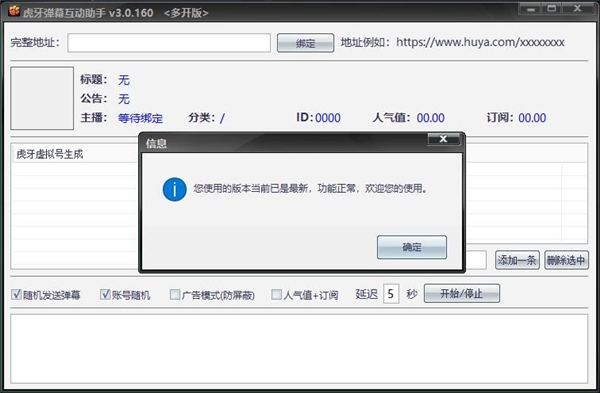Click the 绑定 button
This screenshot has height=393, width=600.
pyautogui.click(x=305, y=43)
